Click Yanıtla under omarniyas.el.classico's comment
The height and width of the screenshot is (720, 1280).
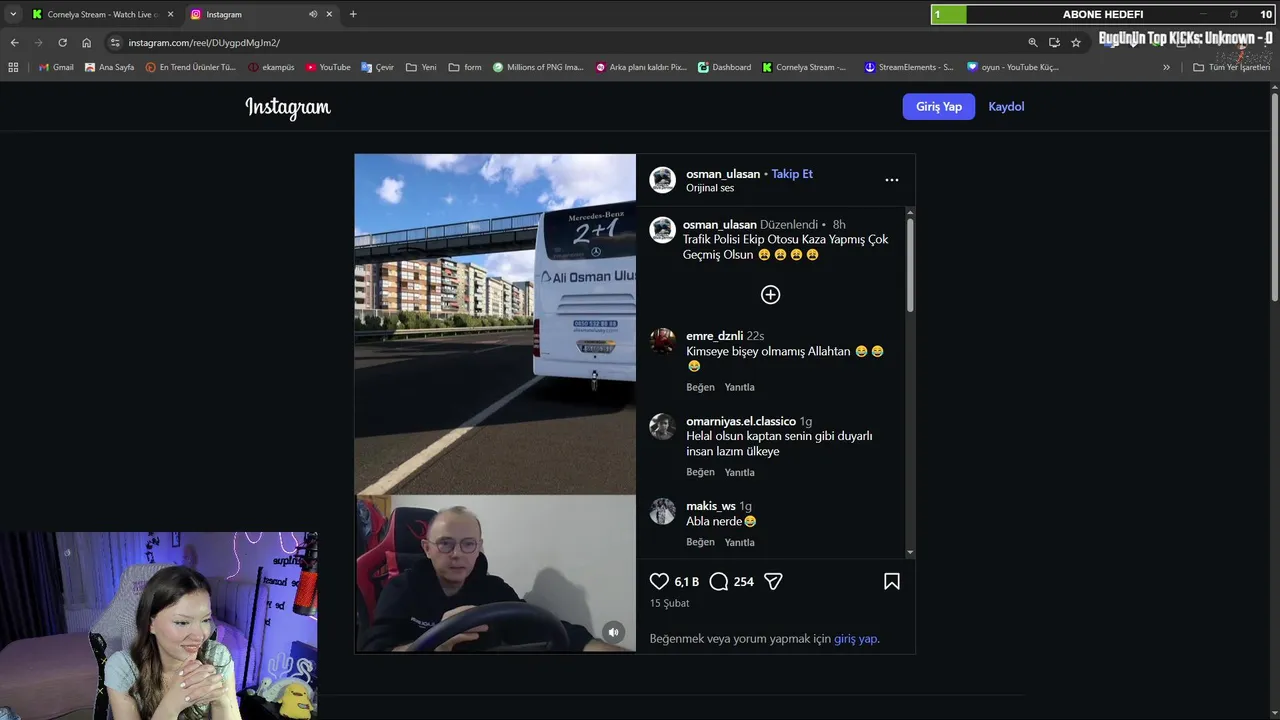pos(740,472)
